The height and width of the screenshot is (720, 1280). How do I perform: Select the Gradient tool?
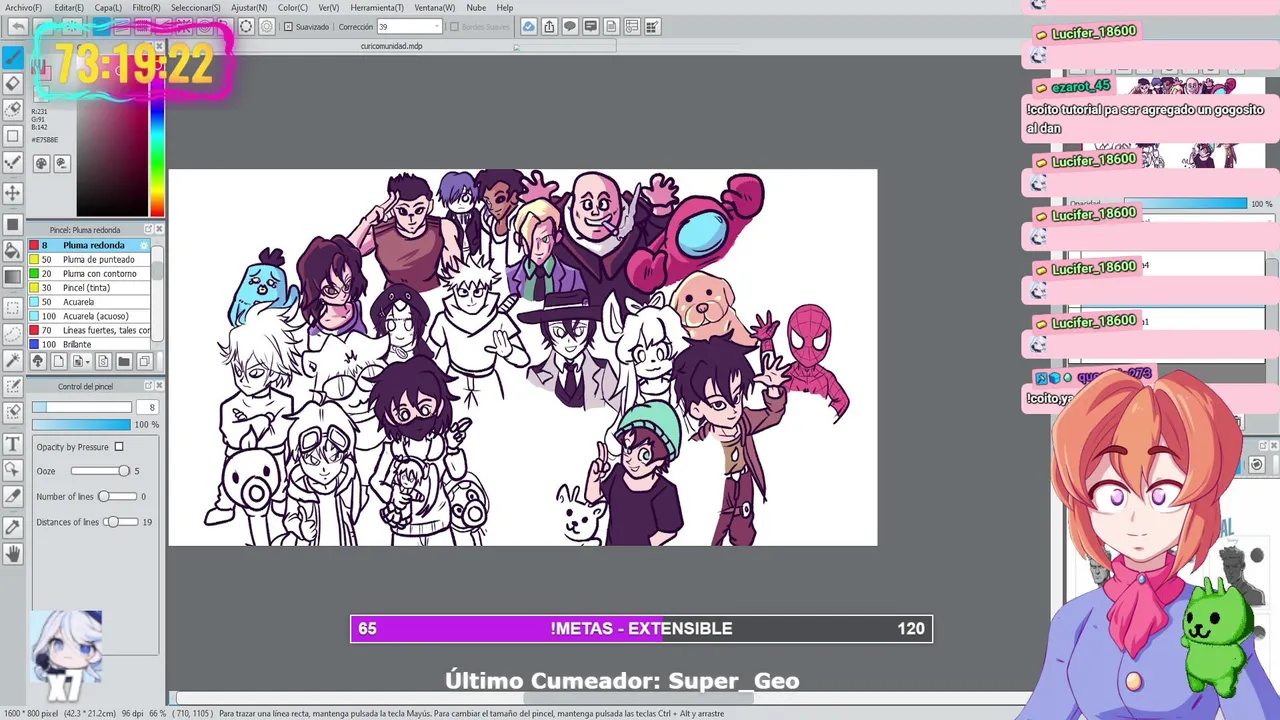coord(13,277)
